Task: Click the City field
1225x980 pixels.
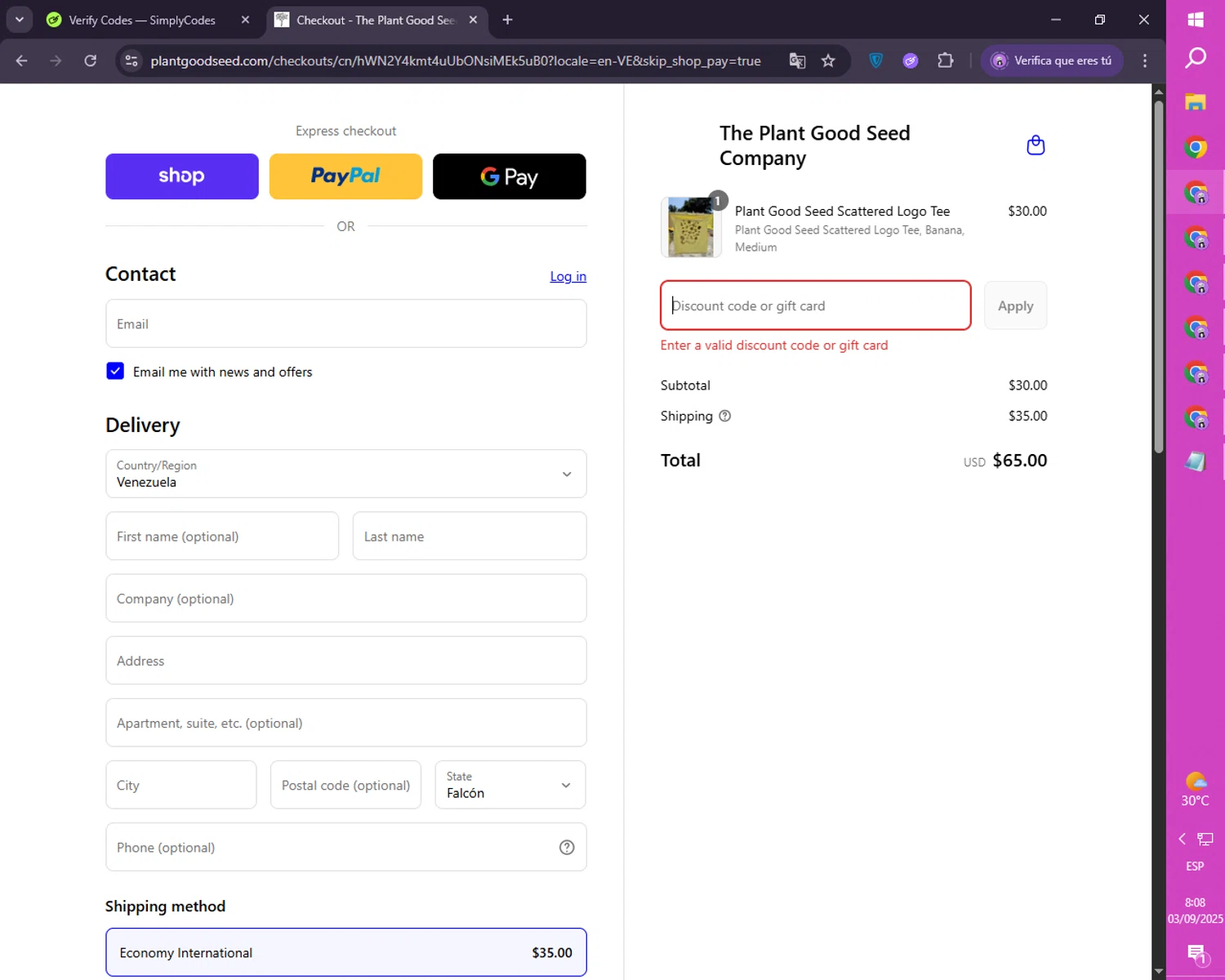Action: (x=181, y=785)
